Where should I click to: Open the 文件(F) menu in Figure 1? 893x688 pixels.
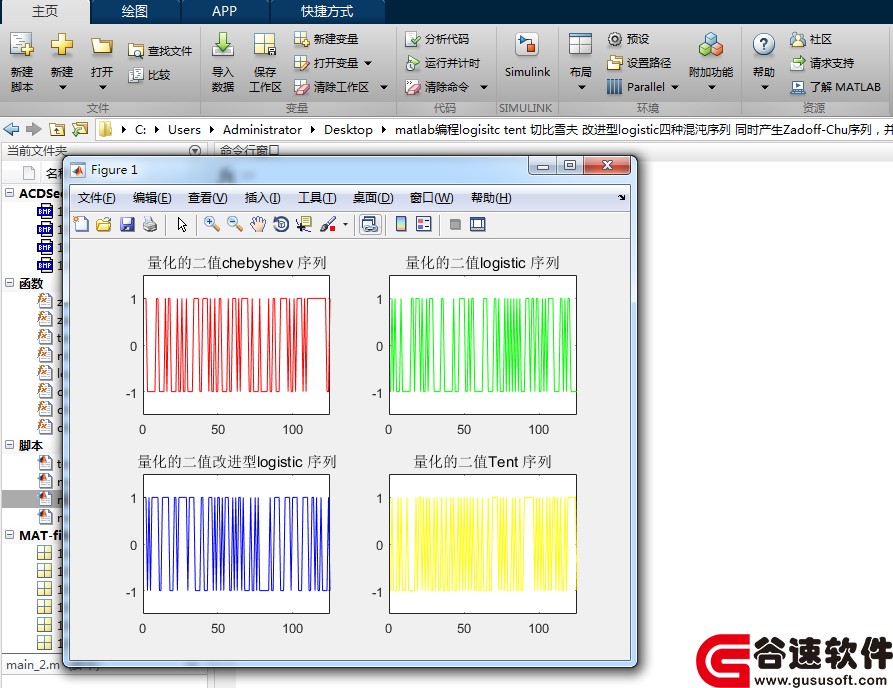[x=97, y=198]
